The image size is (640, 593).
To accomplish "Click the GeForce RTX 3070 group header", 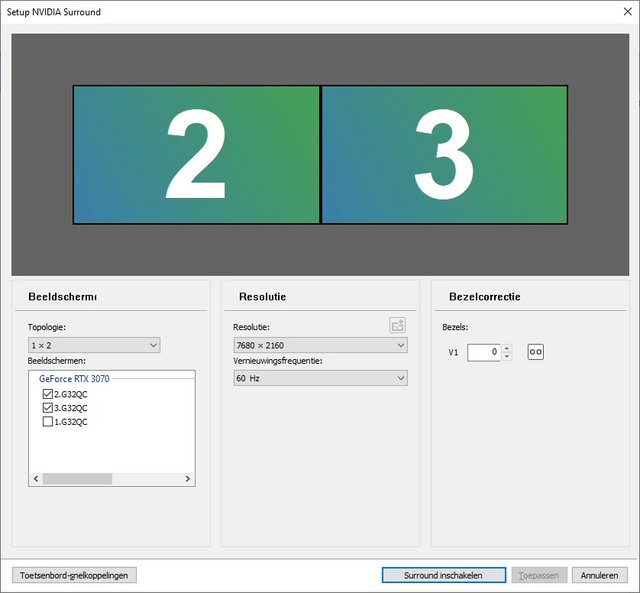I will point(74,379).
